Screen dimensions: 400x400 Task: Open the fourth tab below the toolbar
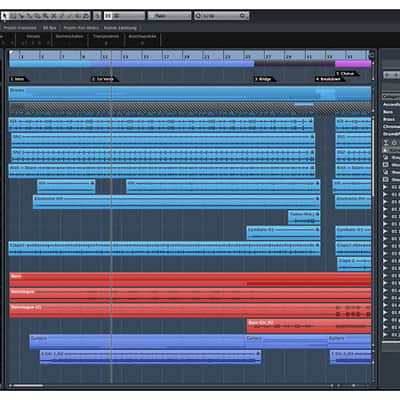[x=120, y=28]
